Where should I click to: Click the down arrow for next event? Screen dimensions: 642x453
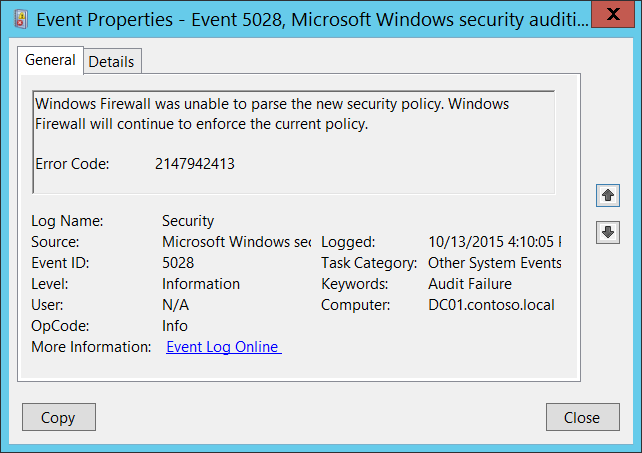607,233
